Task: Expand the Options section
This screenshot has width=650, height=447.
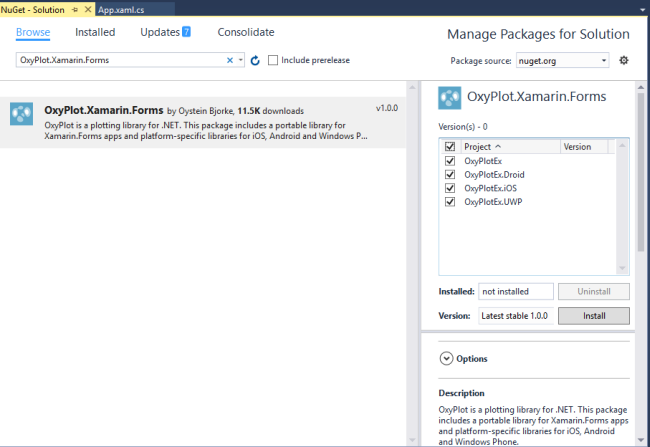Action: [445, 358]
